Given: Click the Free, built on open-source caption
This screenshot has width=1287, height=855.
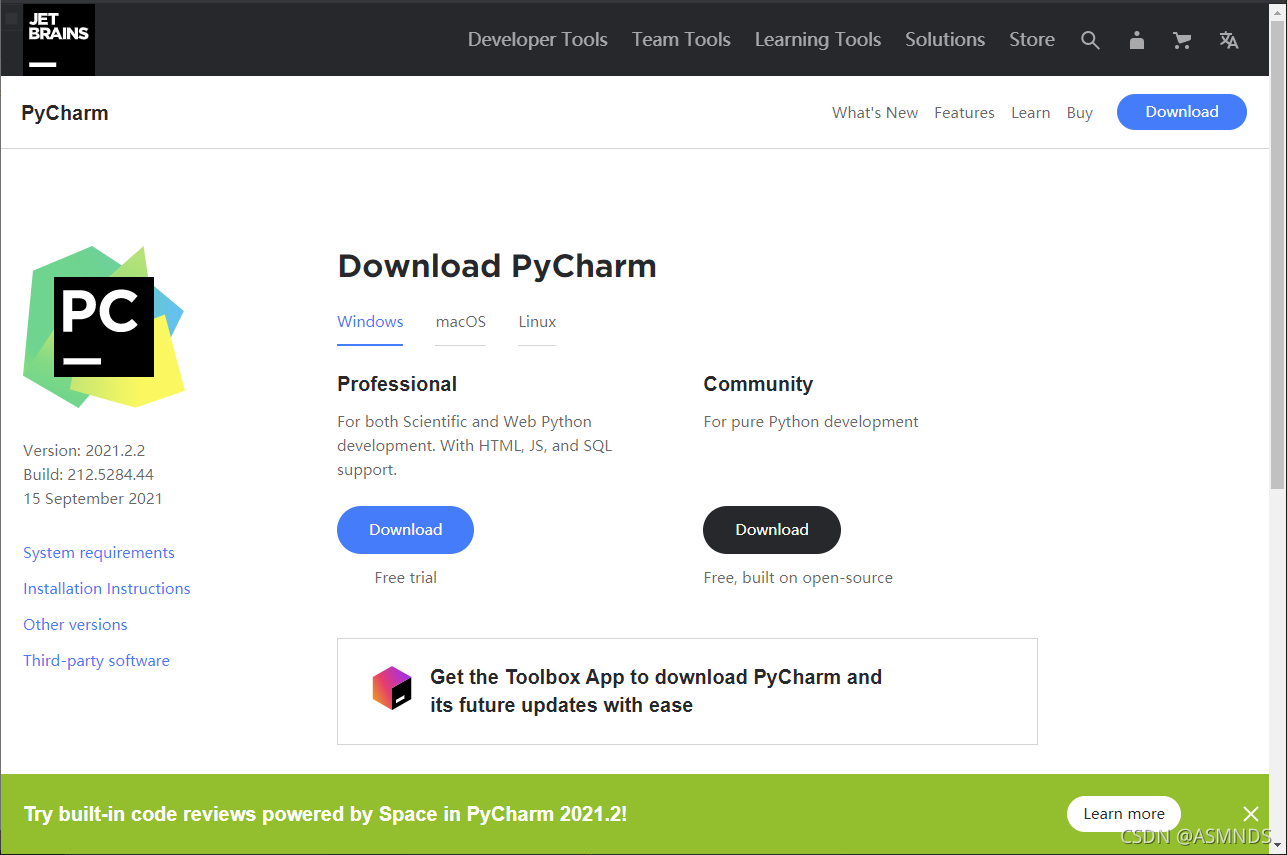Looking at the screenshot, I should [x=798, y=578].
